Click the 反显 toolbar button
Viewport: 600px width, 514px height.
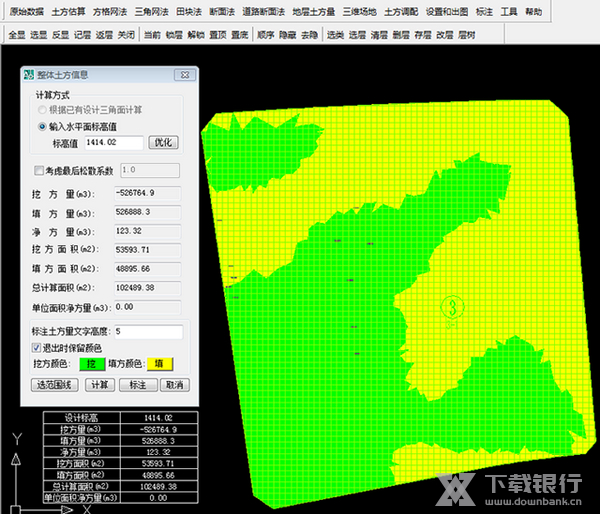pyautogui.click(x=60, y=34)
